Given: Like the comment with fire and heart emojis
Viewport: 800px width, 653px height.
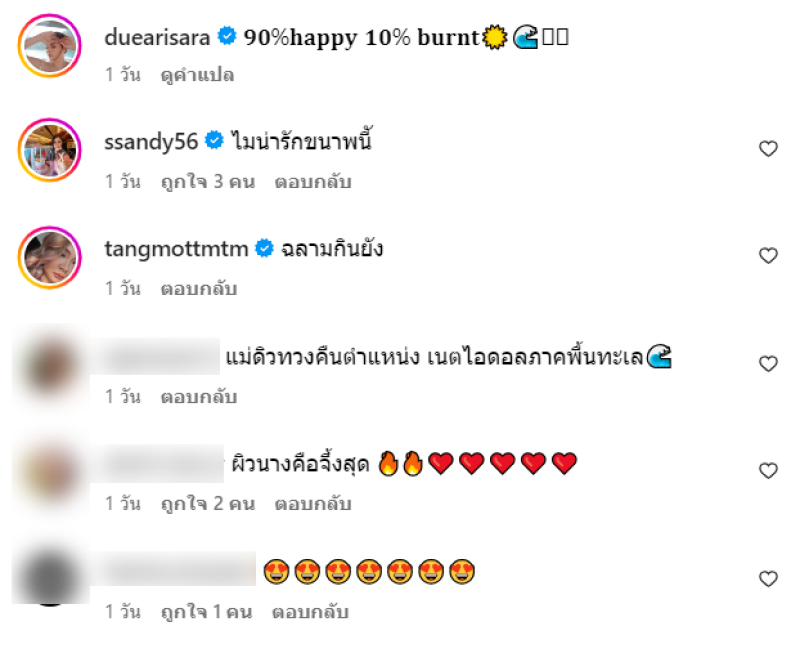Looking at the screenshot, I should pos(768,470).
